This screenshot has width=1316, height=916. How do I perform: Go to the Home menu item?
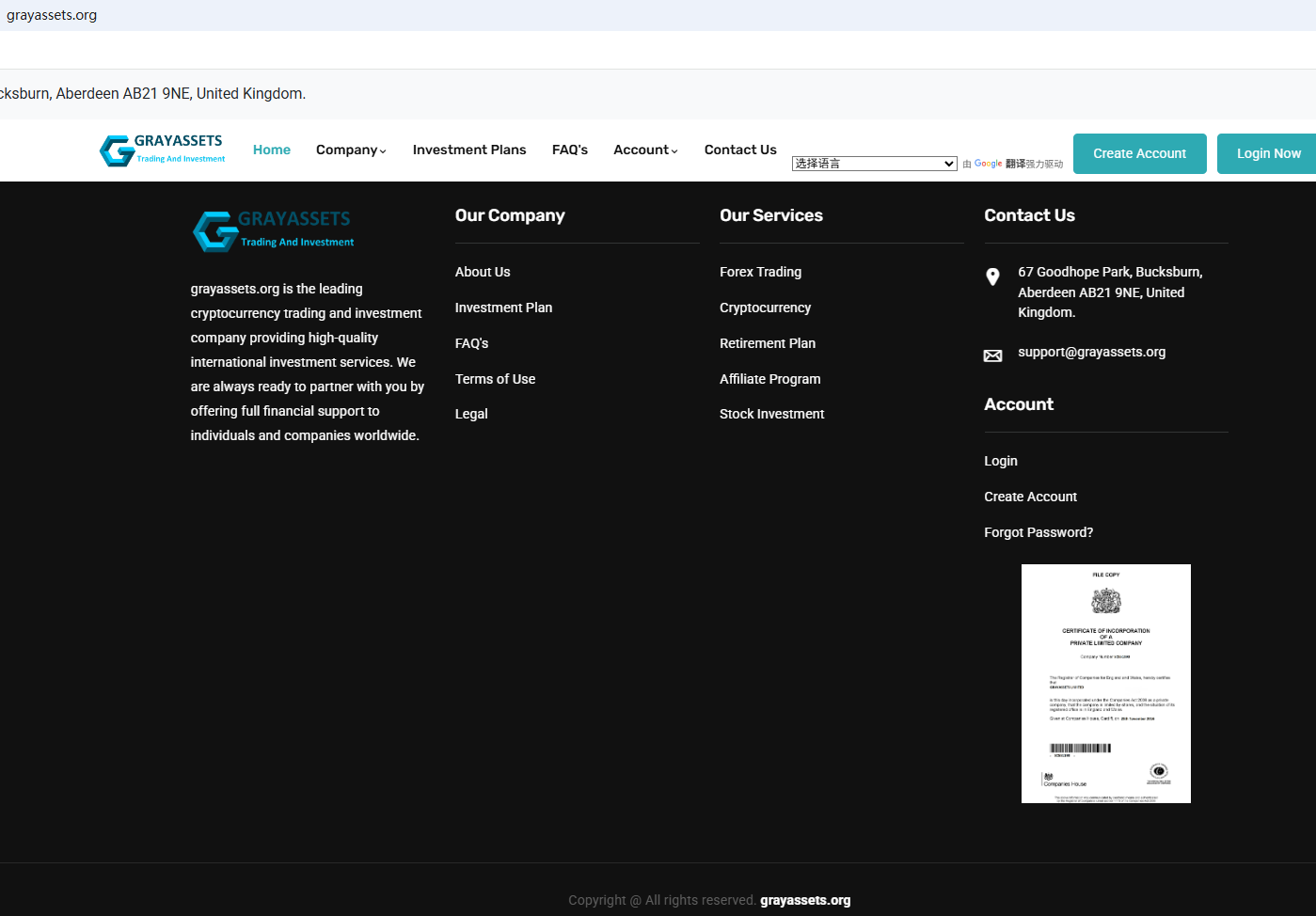272,150
